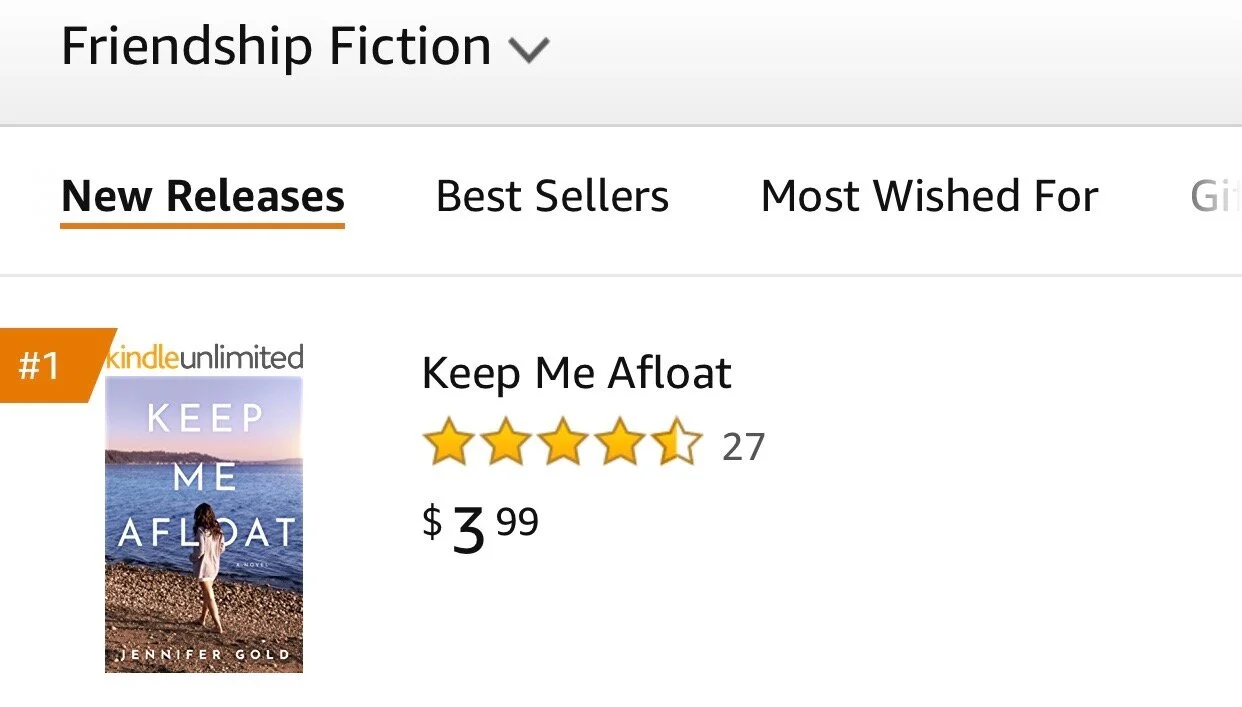This screenshot has width=1242, height=707.
Task: Open the Keep Me Afloat title link
Action: (x=576, y=374)
